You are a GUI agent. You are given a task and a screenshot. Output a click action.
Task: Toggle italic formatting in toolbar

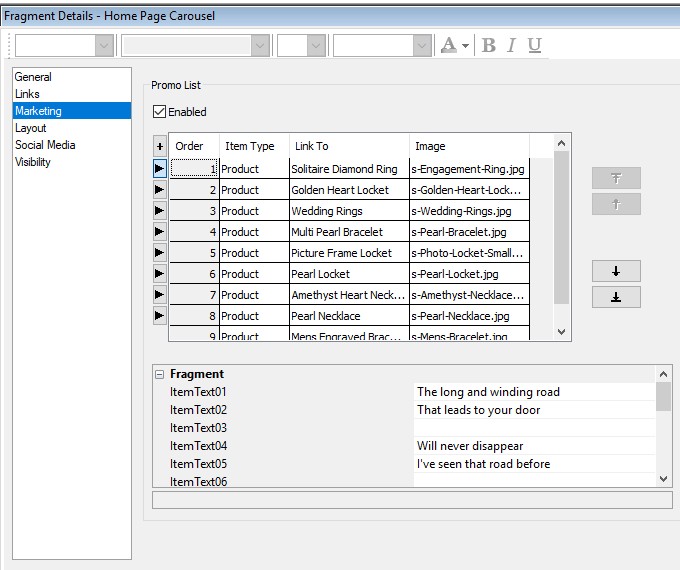(x=512, y=45)
